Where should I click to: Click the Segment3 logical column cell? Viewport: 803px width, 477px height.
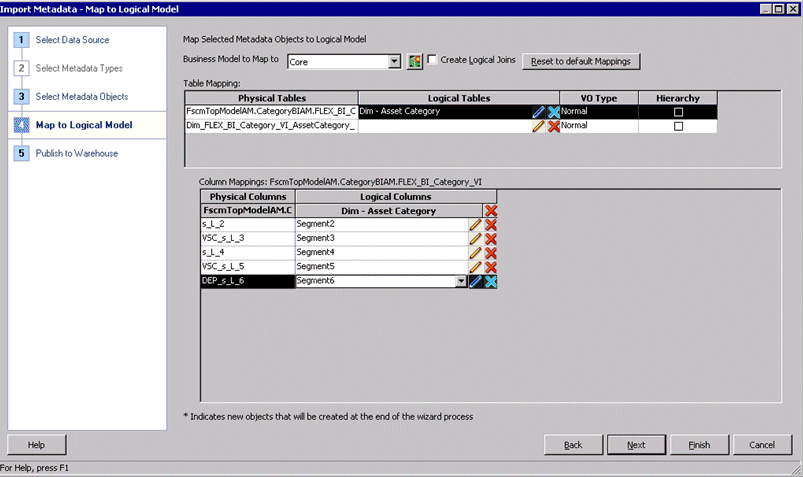[x=382, y=238]
